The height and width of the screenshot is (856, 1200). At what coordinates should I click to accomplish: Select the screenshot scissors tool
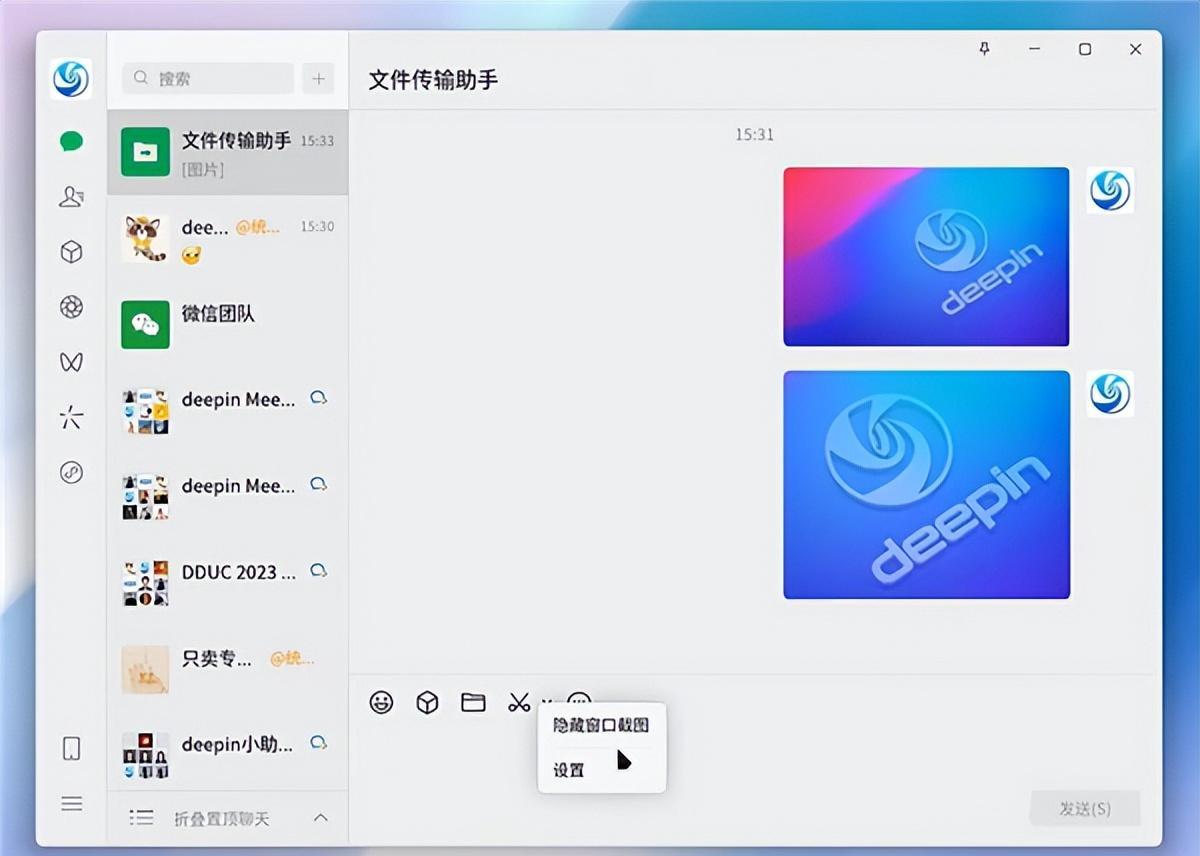click(518, 703)
